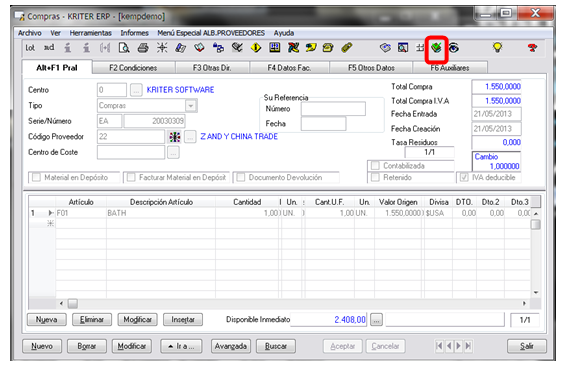Screen dimensions: 561x368
Task: Open the Centro lookup '...' button
Action: [136, 90]
